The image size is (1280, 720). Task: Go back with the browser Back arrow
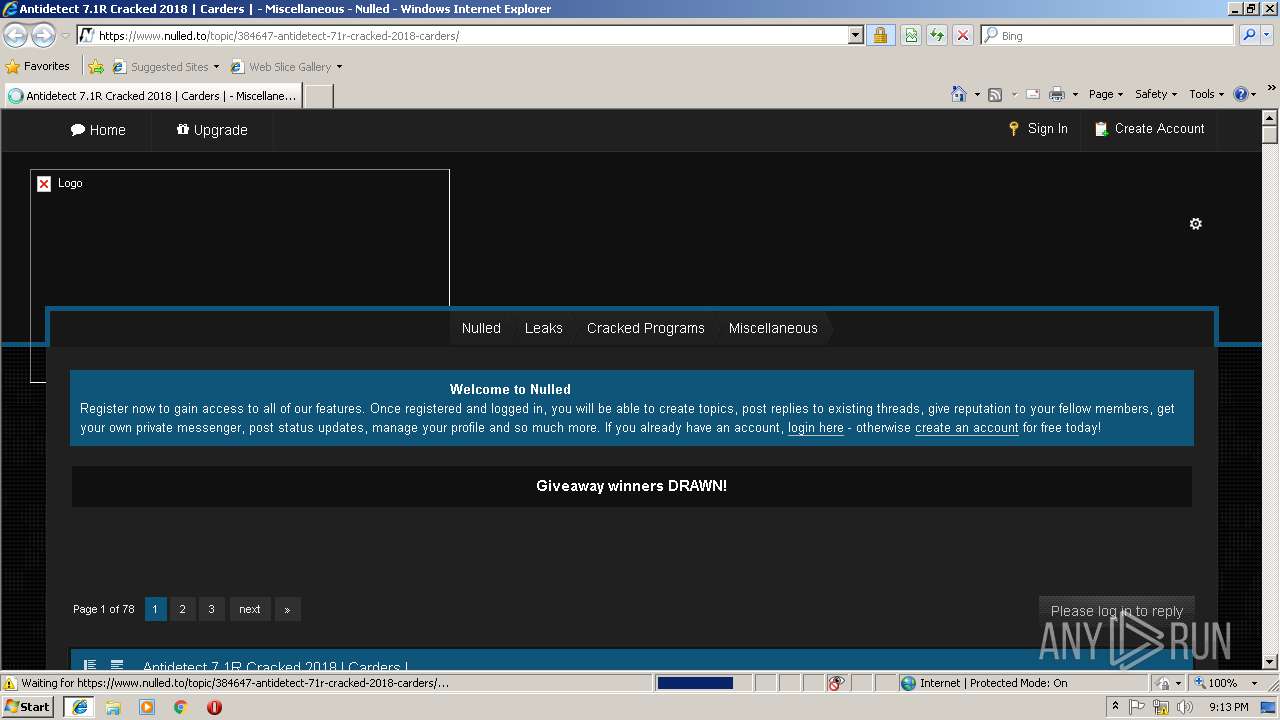[x=15, y=35]
